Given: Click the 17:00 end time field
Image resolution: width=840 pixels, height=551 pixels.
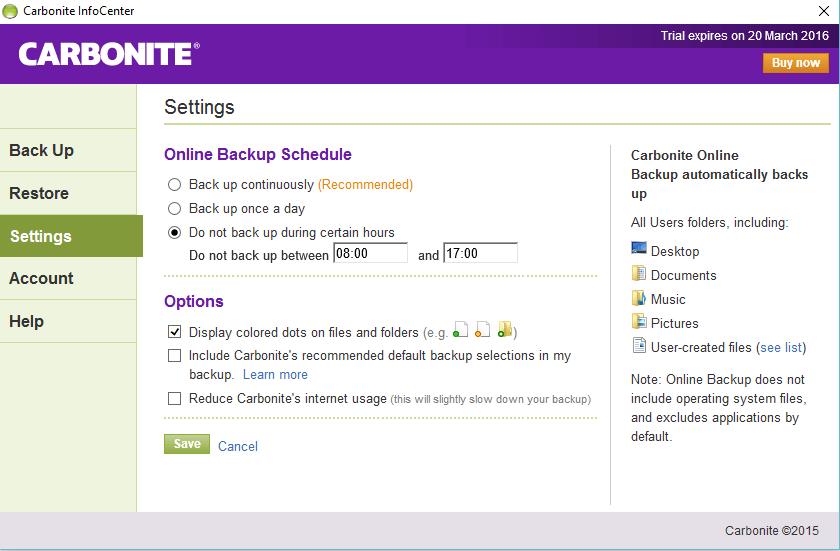Looking at the screenshot, I should pos(481,253).
